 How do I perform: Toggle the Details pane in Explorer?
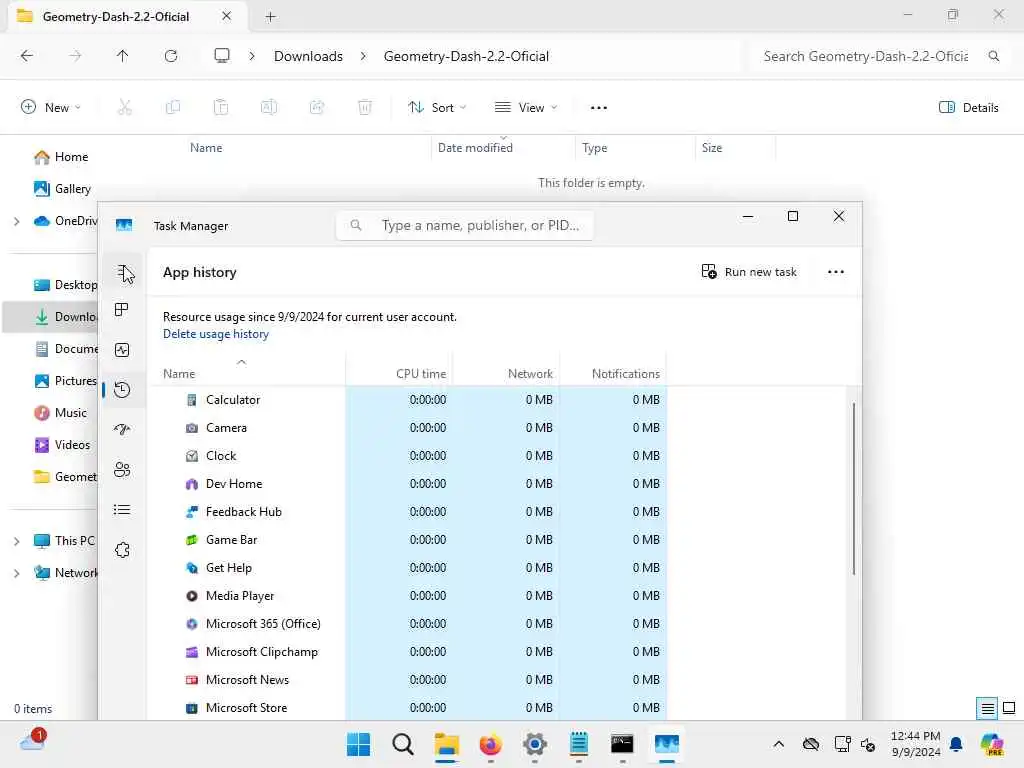tap(968, 108)
